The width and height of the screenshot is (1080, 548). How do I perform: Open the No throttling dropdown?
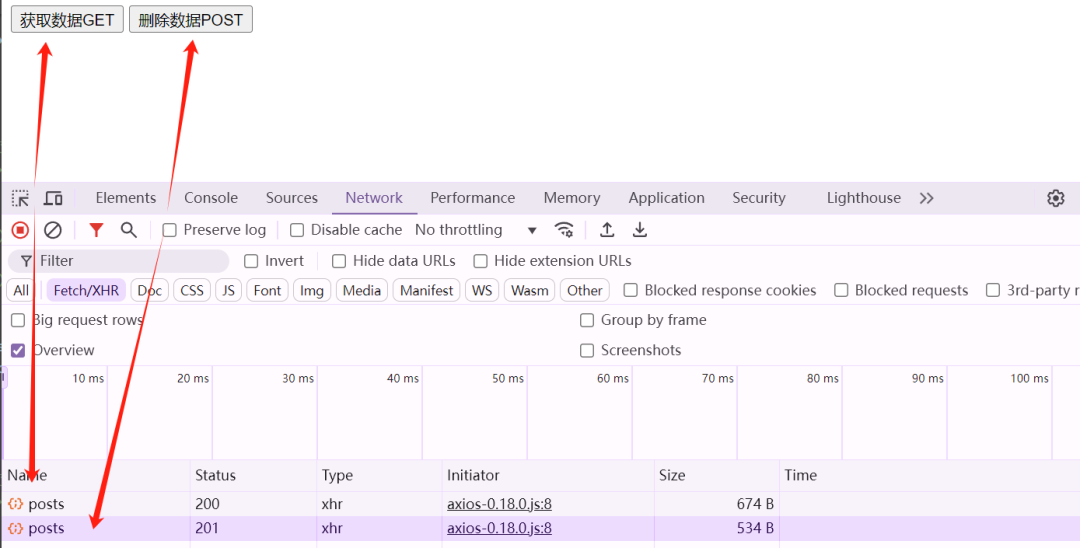(x=476, y=230)
